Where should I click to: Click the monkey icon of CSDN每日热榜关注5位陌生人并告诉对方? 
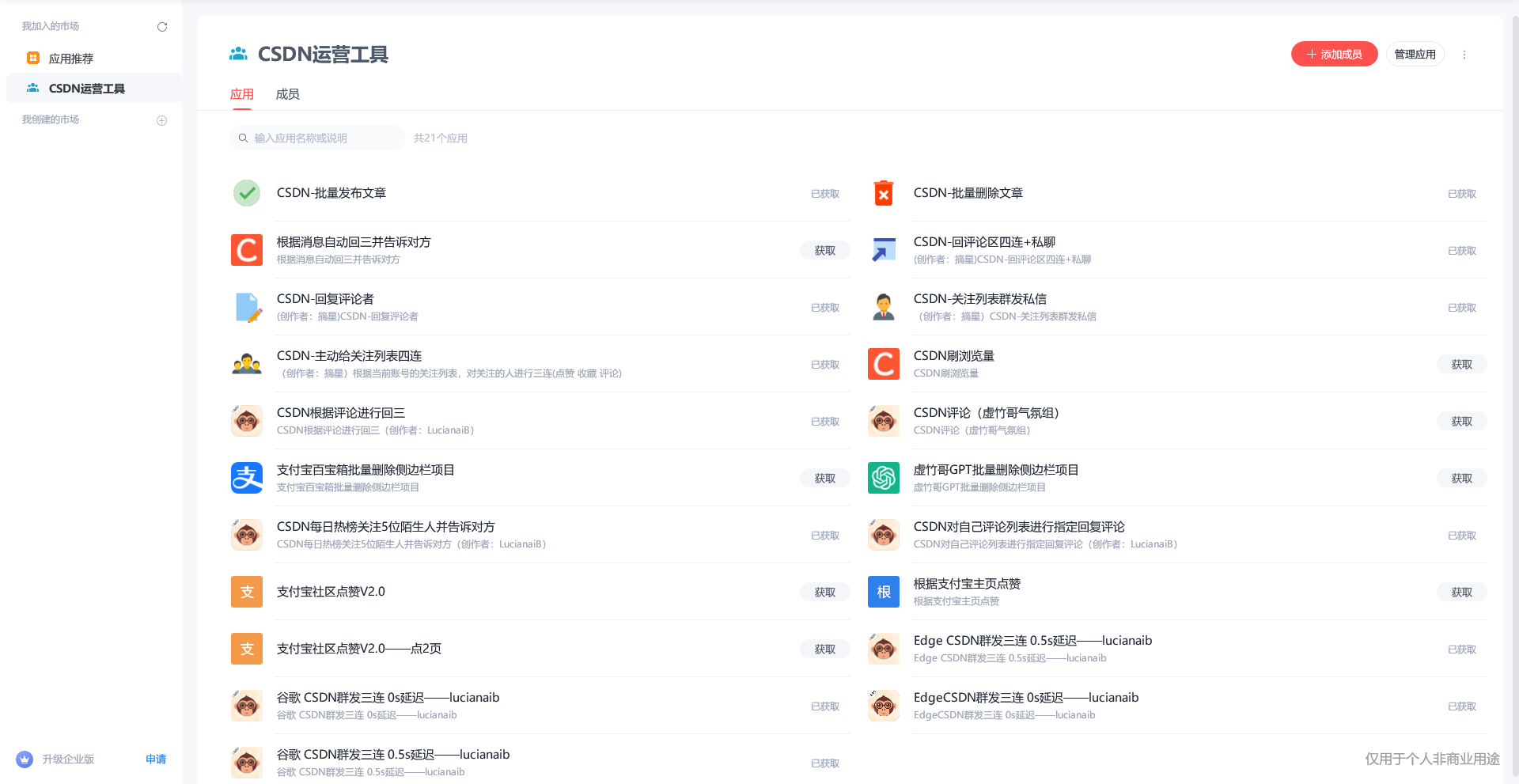click(247, 535)
